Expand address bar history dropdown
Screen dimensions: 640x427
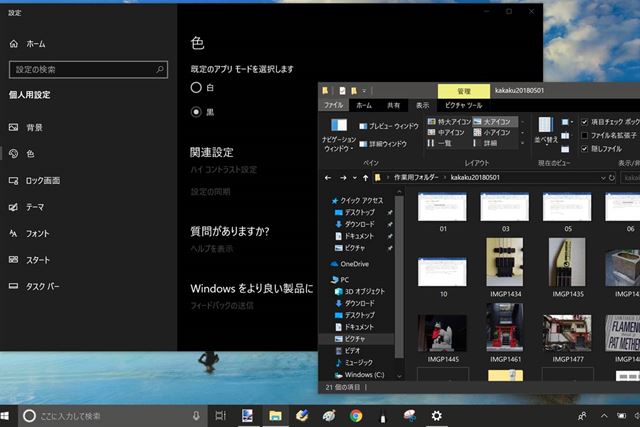point(602,178)
